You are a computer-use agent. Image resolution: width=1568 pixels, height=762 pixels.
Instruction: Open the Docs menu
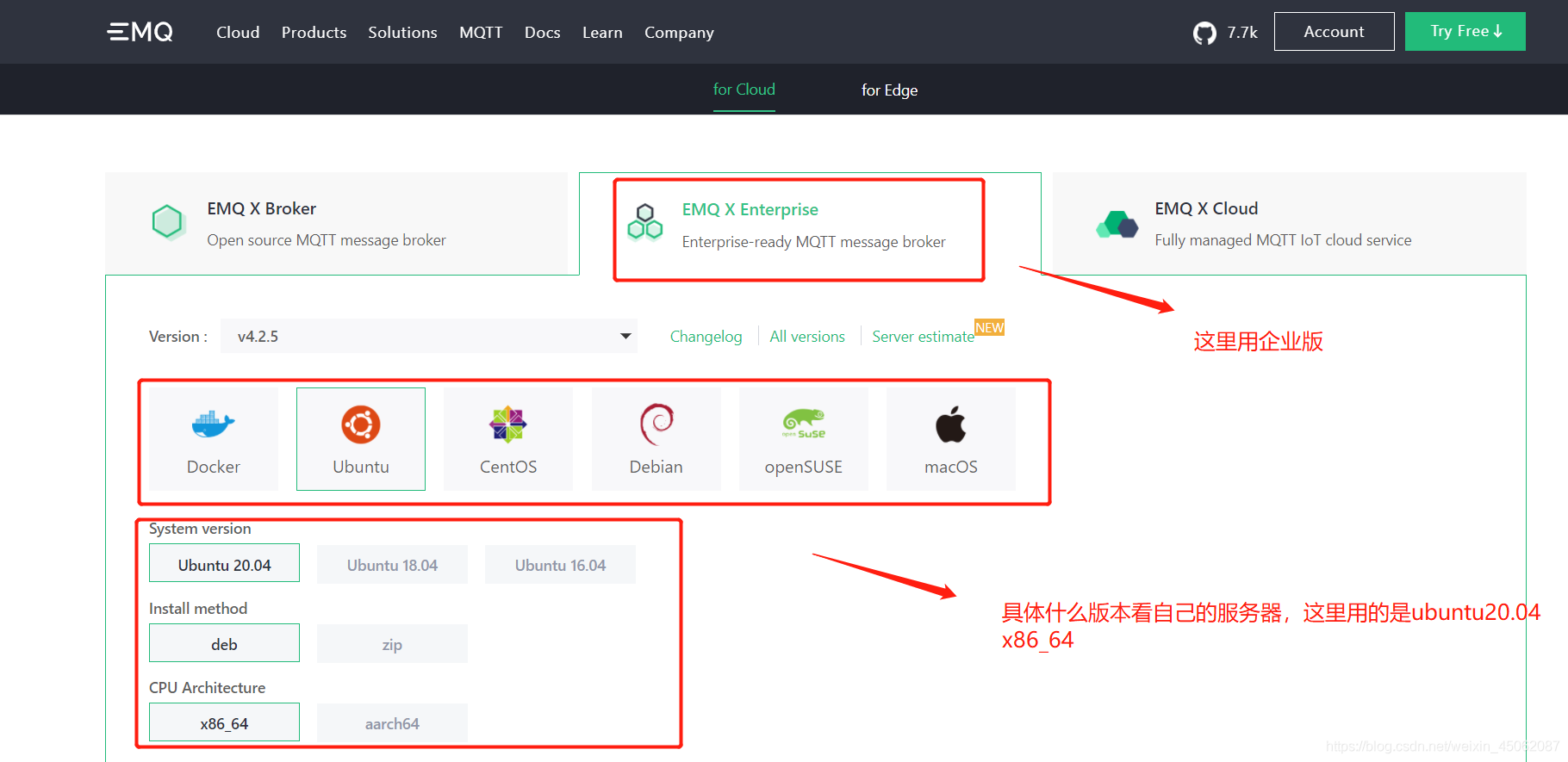pos(543,32)
